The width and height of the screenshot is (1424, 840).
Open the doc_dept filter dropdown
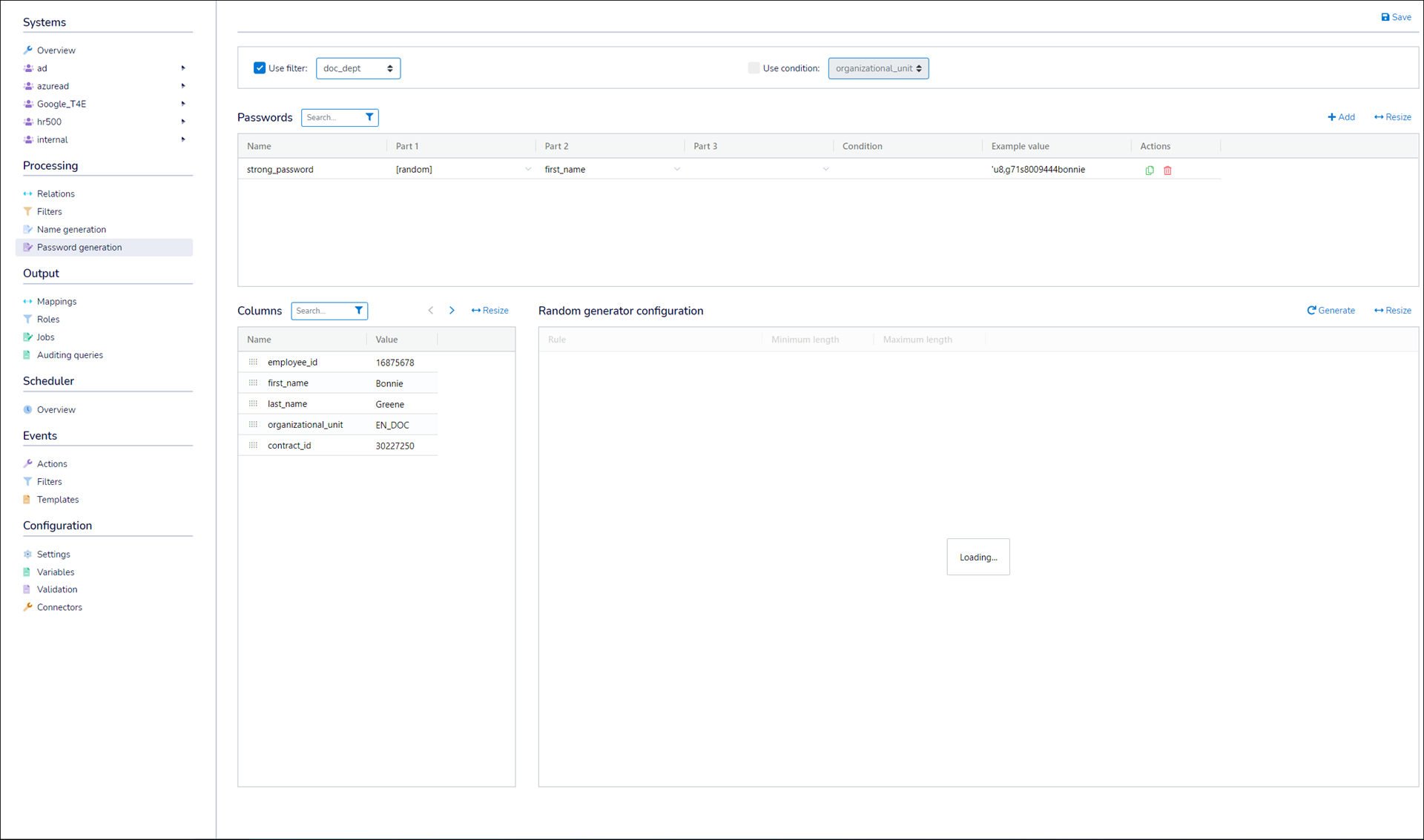pos(358,68)
